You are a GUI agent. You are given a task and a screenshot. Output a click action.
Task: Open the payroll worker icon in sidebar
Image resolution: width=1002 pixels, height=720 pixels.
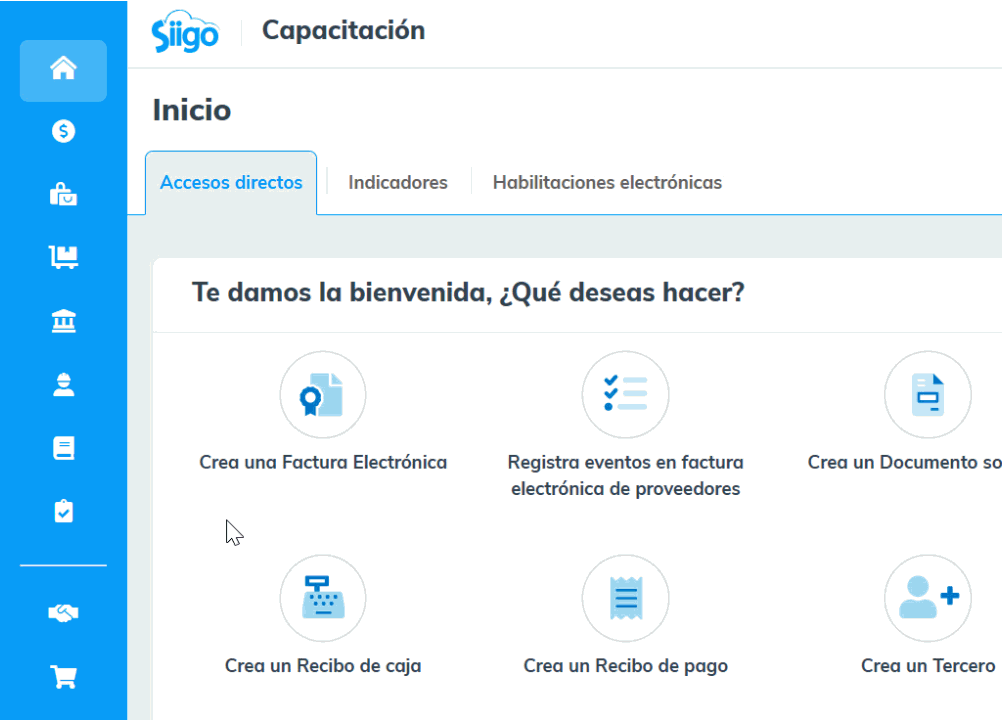[63, 385]
